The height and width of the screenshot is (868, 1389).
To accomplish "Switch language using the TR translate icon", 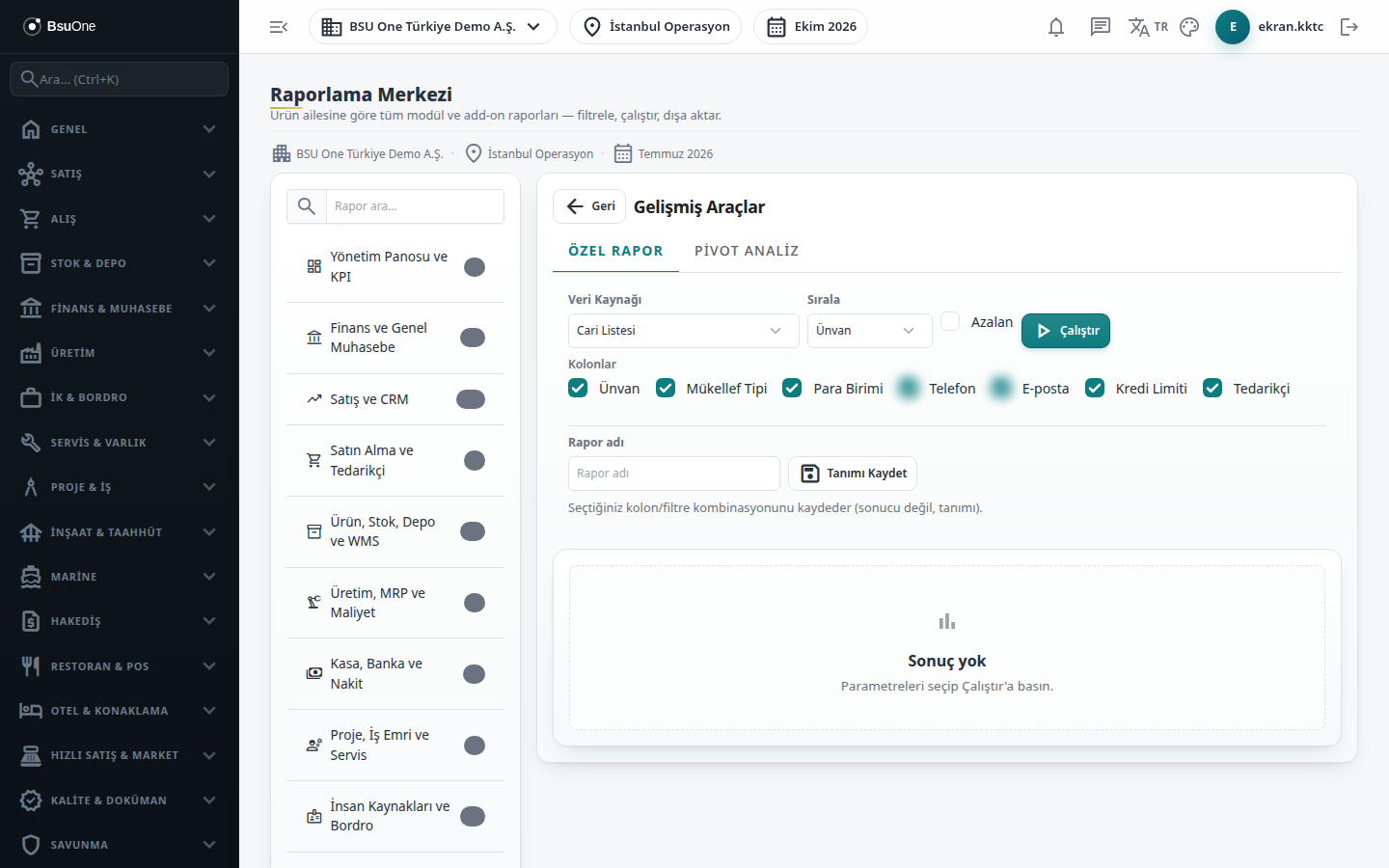I will coord(1148,27).
